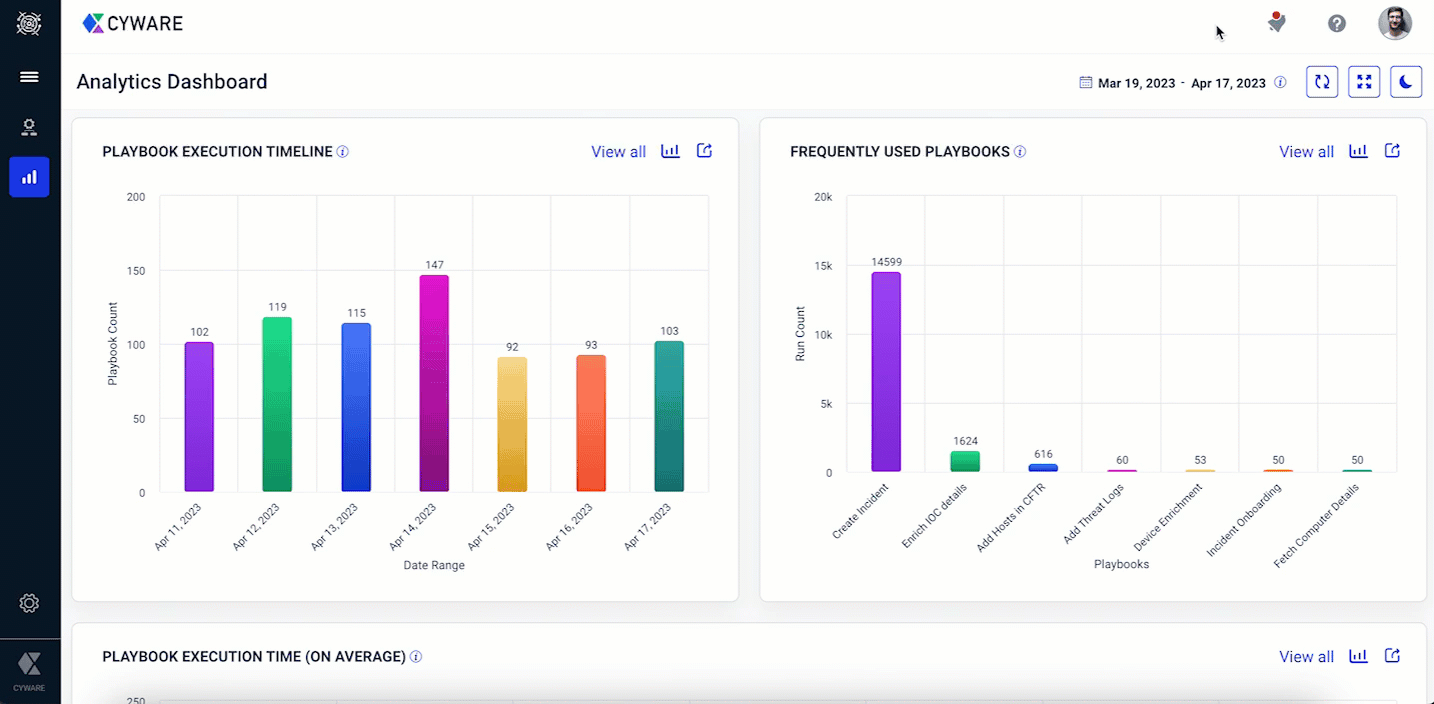Refresh the dashboard data
Viewport: 1434px width, 704px height.
point(1322,82)
